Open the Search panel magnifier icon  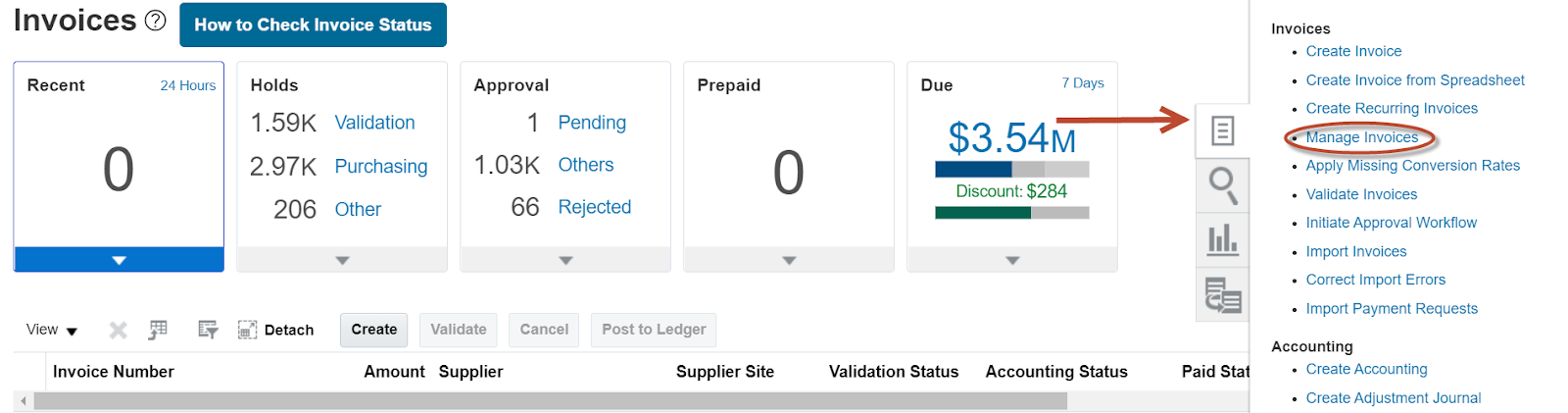click(x=1222, y=184)
